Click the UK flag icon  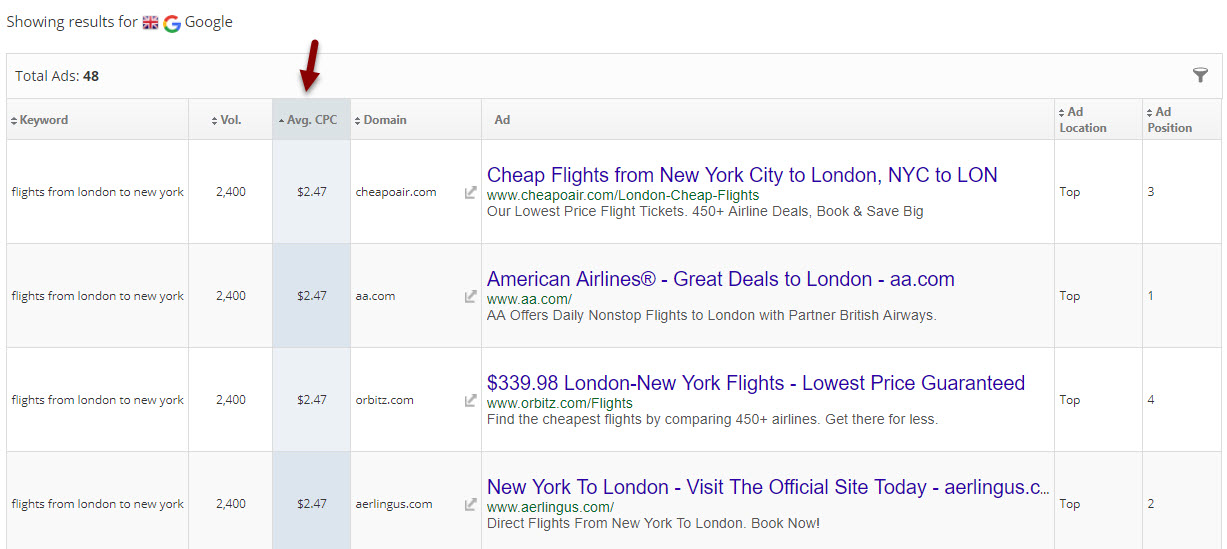coord(150,23)
